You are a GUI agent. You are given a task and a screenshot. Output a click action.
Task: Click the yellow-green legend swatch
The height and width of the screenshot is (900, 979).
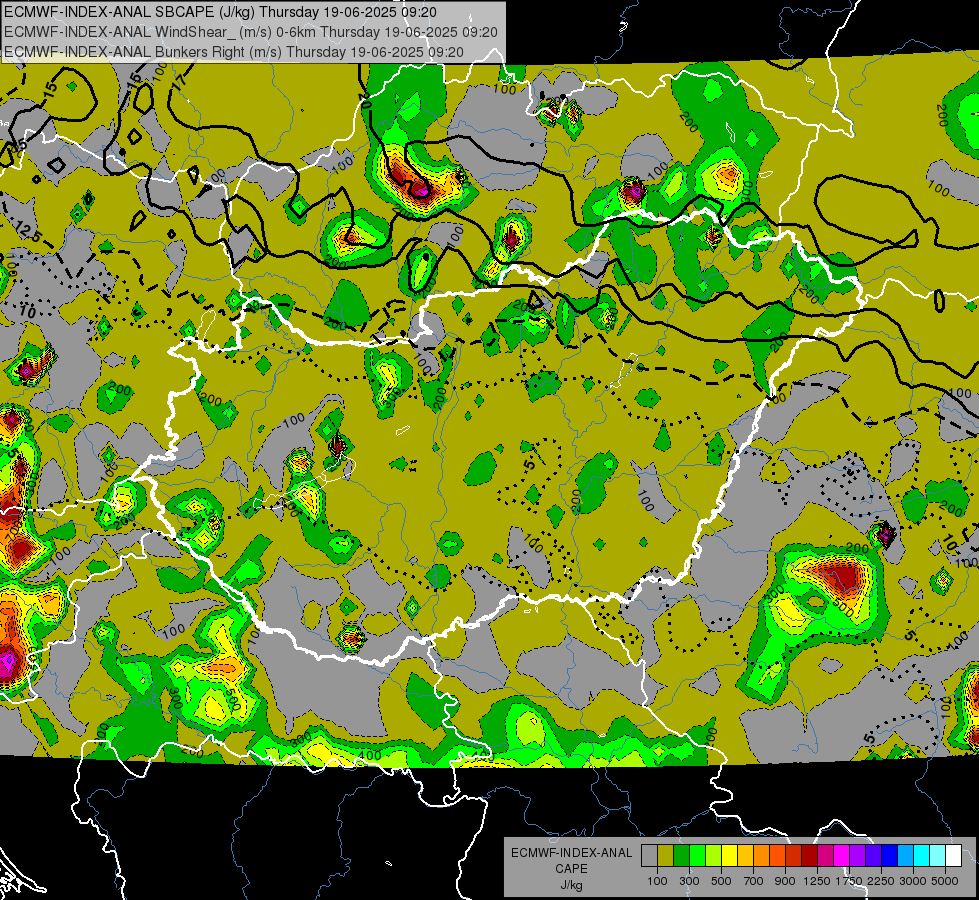(x=713, y=856)
